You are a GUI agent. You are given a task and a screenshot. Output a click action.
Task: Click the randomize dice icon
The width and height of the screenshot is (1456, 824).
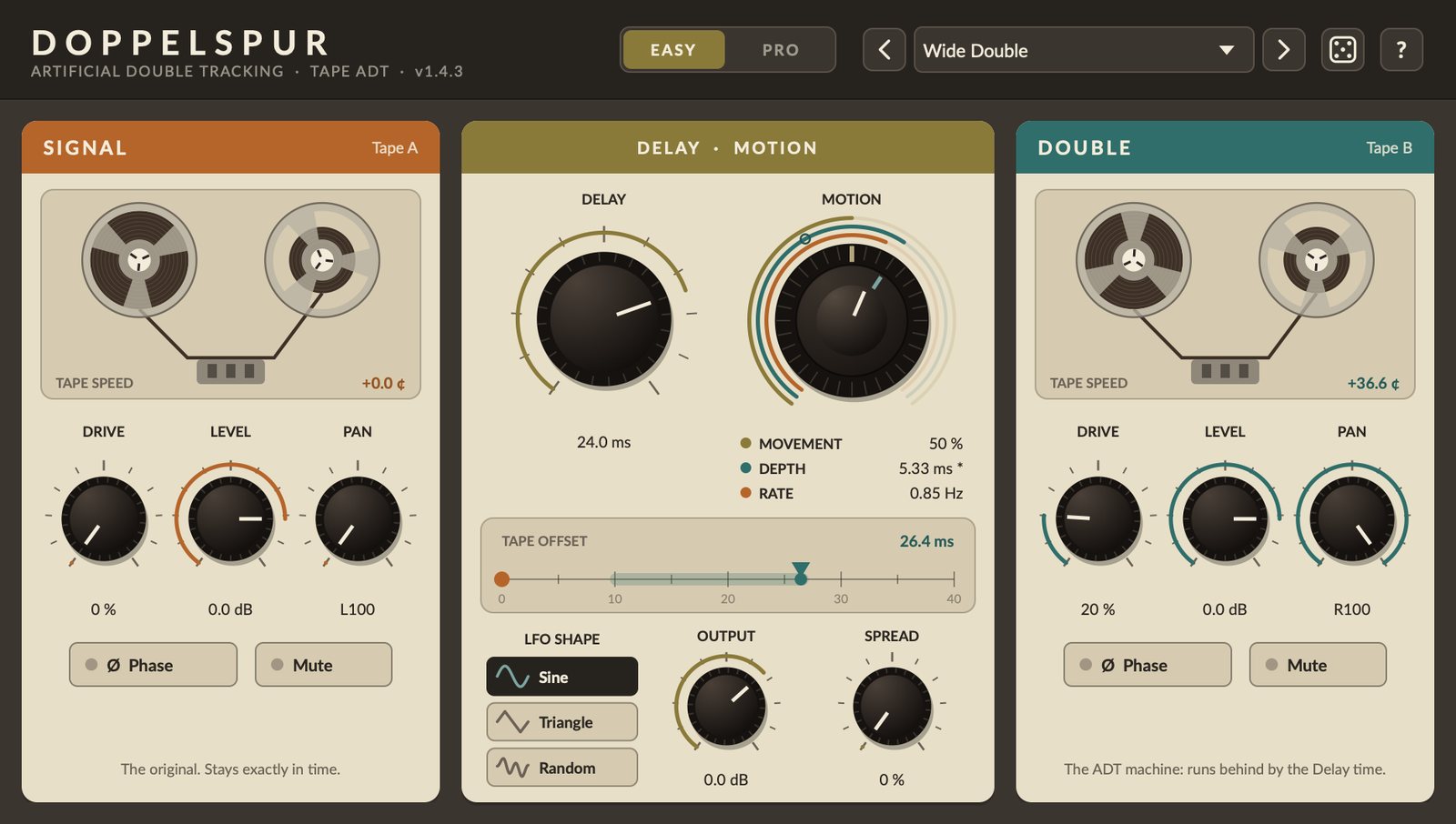[1342, 49]
